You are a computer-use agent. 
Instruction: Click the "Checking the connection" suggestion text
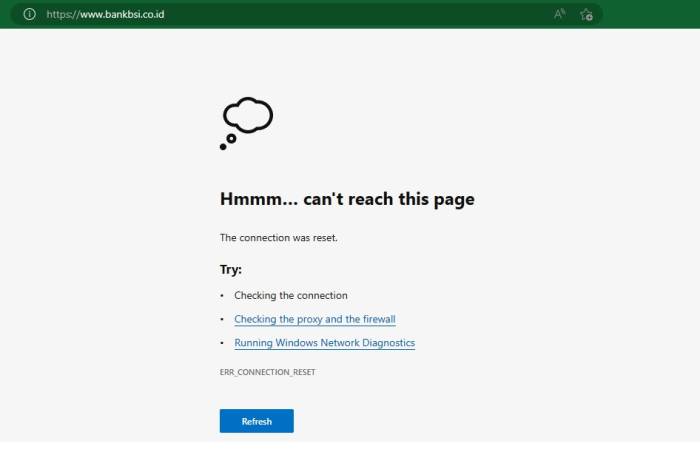[x=291, y=296]
